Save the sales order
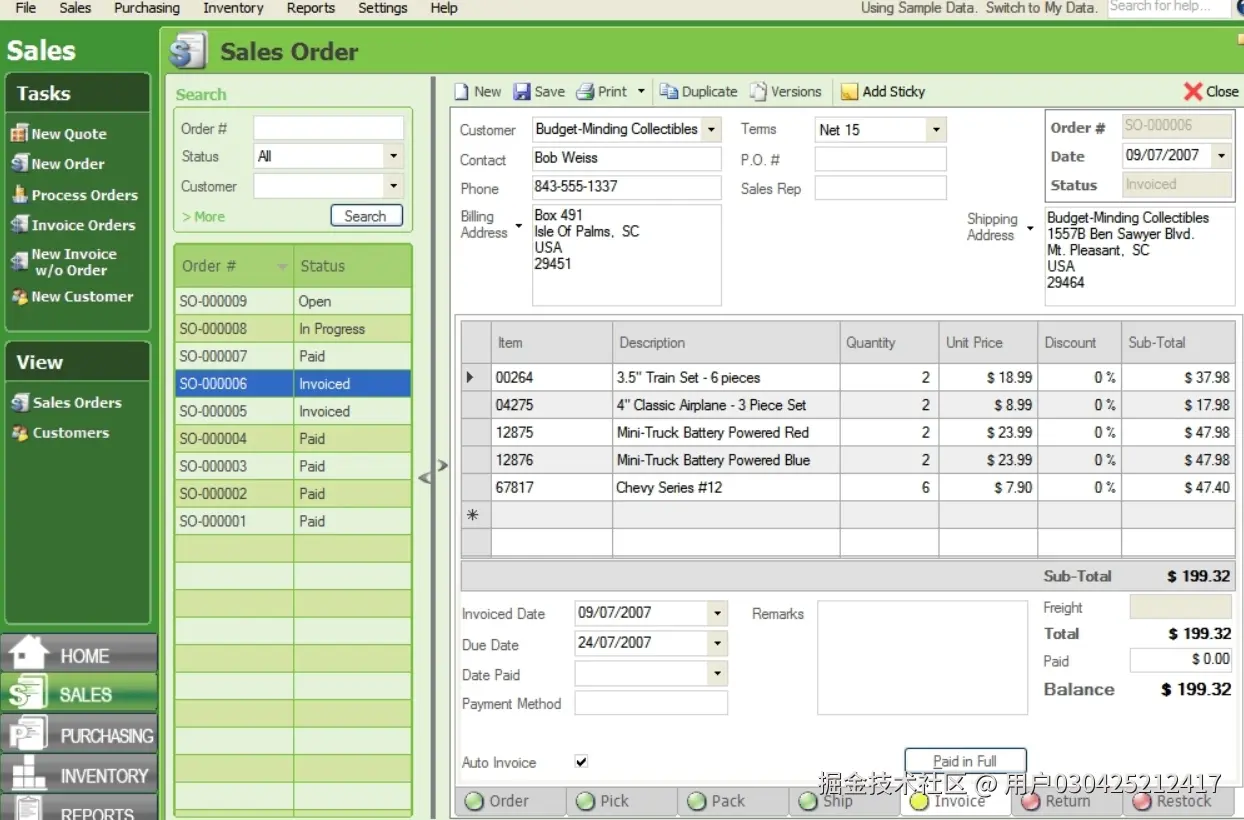1244x820 pixels. tap(539, 91)
